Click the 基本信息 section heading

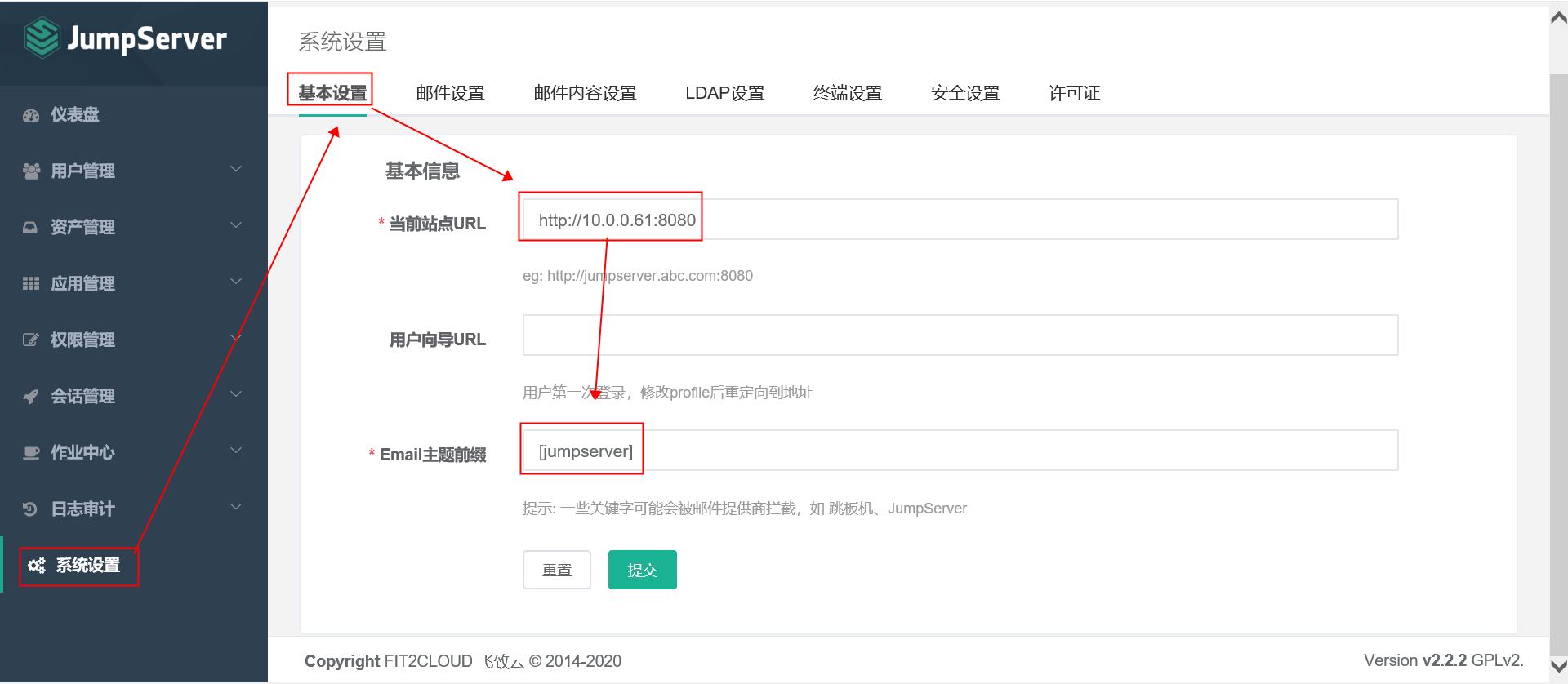click(x=422, y=171)
